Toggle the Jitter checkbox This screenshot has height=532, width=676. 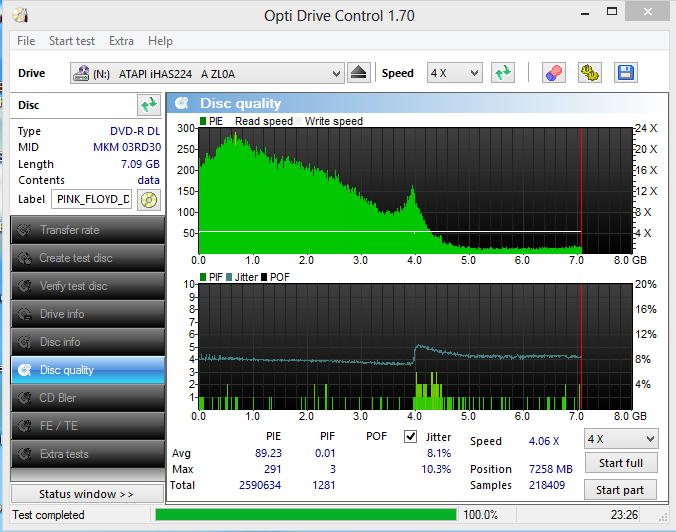(410, 437)
